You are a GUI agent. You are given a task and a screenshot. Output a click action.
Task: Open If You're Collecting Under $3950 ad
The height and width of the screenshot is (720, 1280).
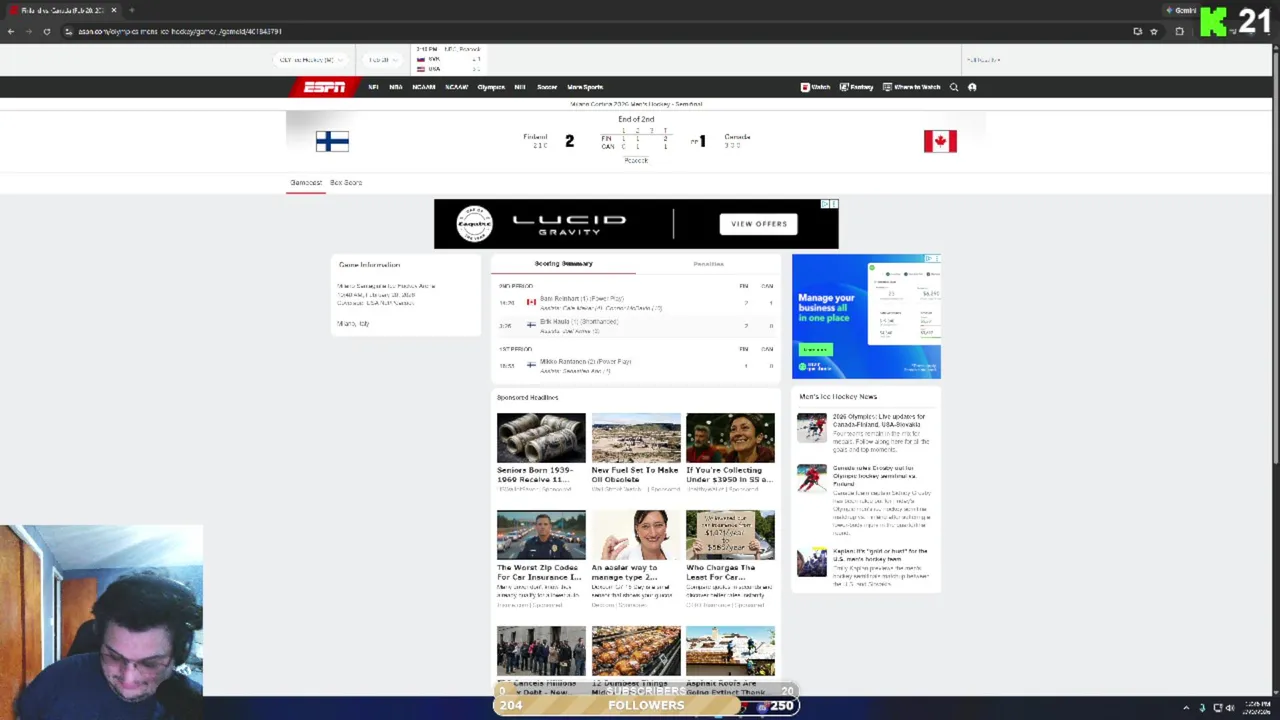[730, 452]
